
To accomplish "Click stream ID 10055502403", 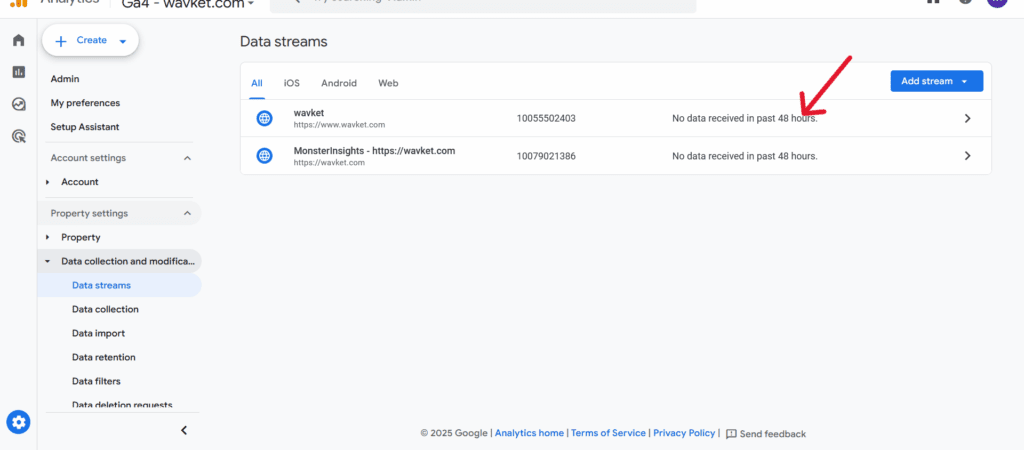I will click(x=546, y=119).
